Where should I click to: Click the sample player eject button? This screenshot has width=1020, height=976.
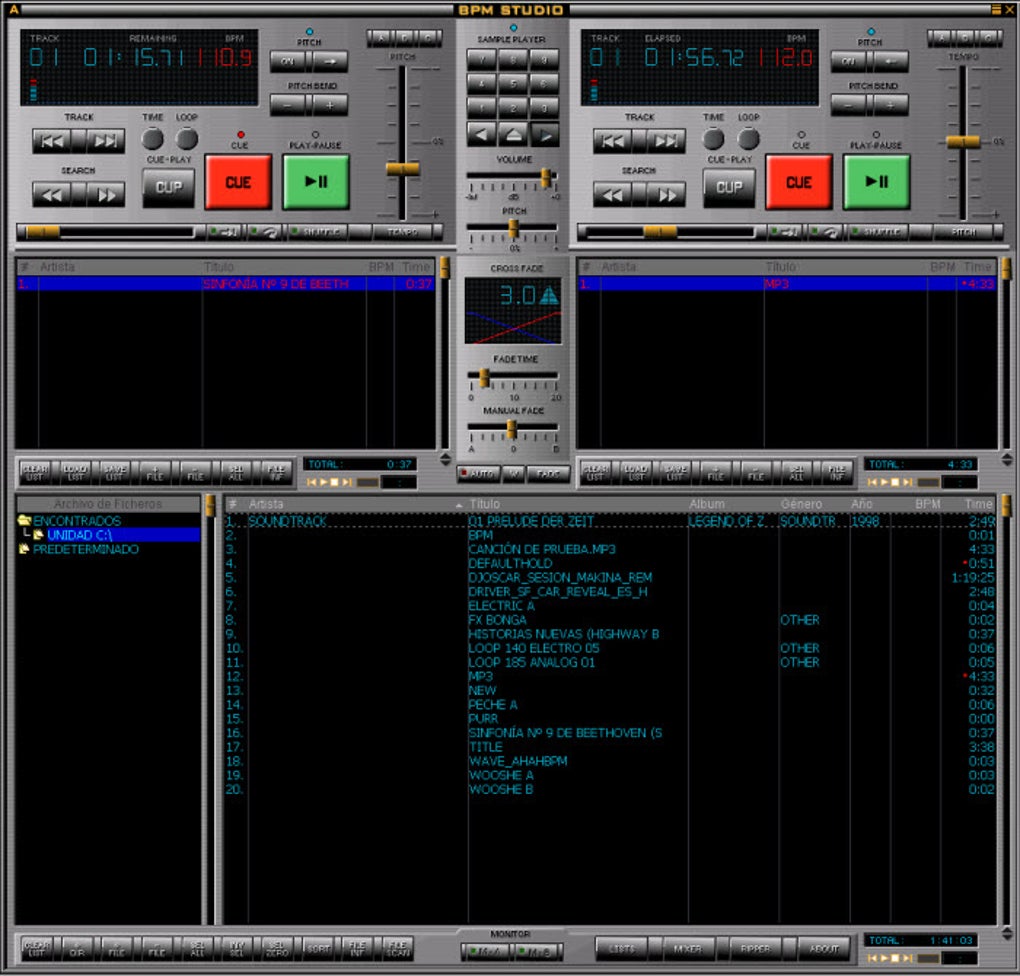[513, 135]
